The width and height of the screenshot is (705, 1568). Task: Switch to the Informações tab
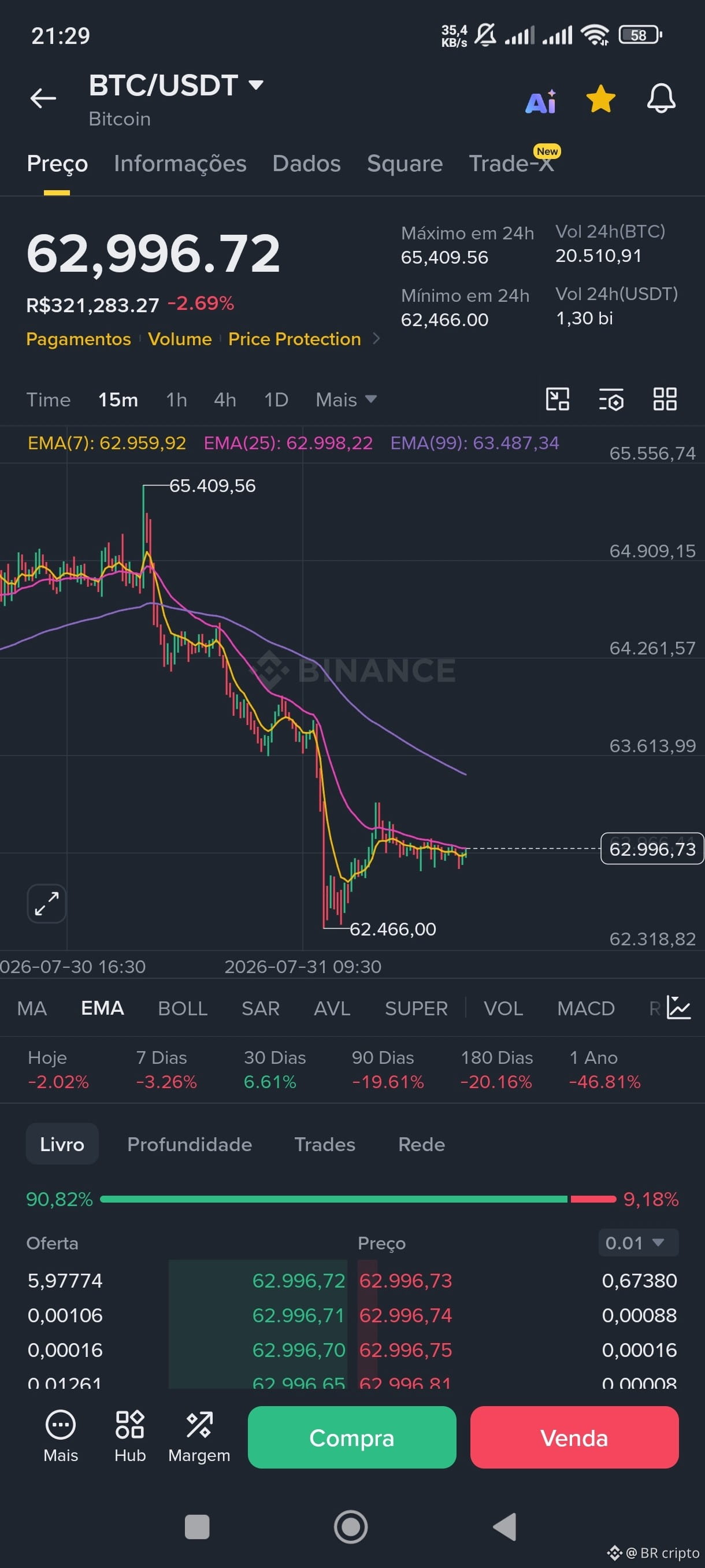point(180,163)
